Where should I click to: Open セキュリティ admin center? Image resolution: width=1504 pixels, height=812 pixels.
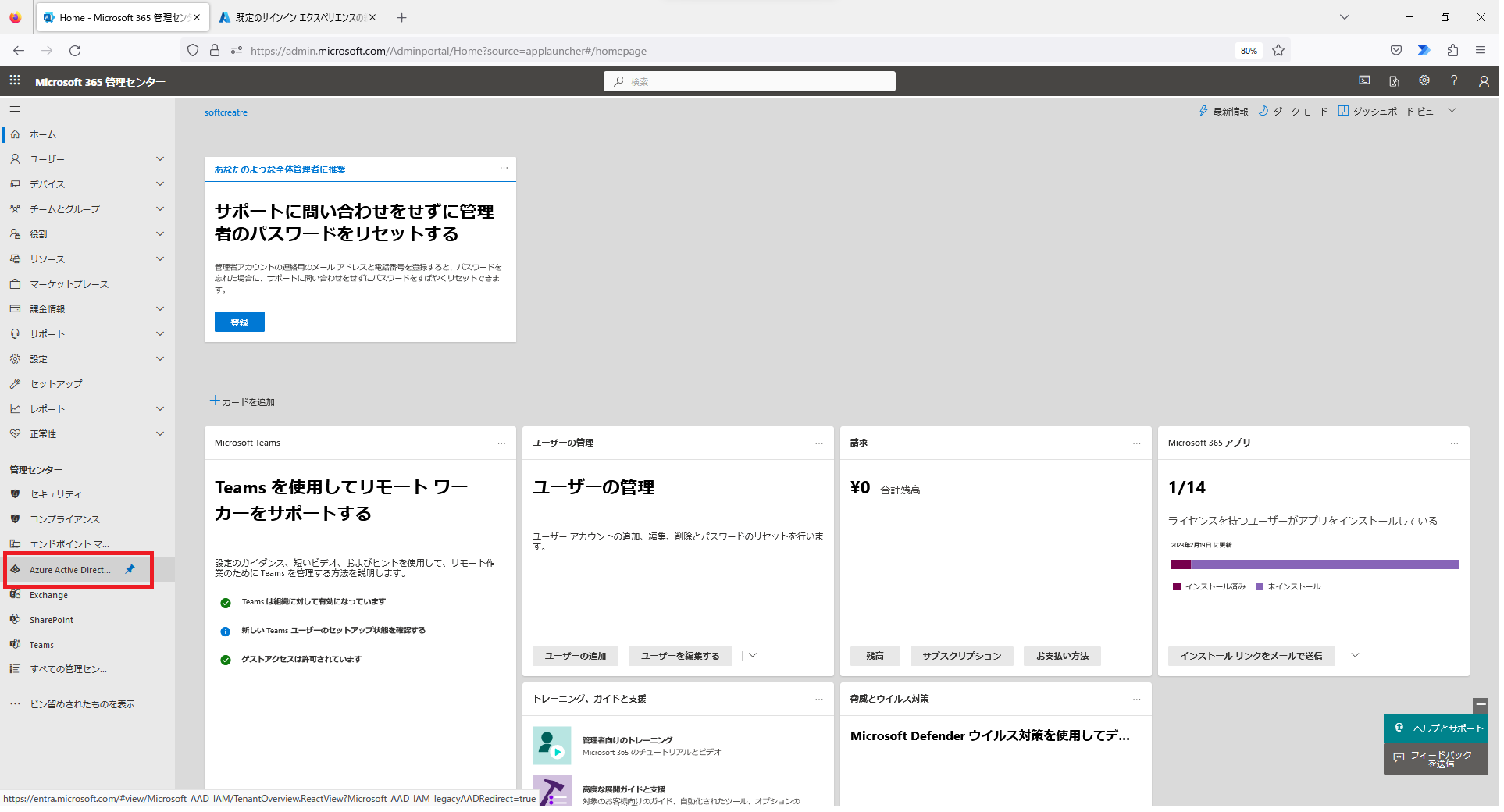tap(55, 494)
